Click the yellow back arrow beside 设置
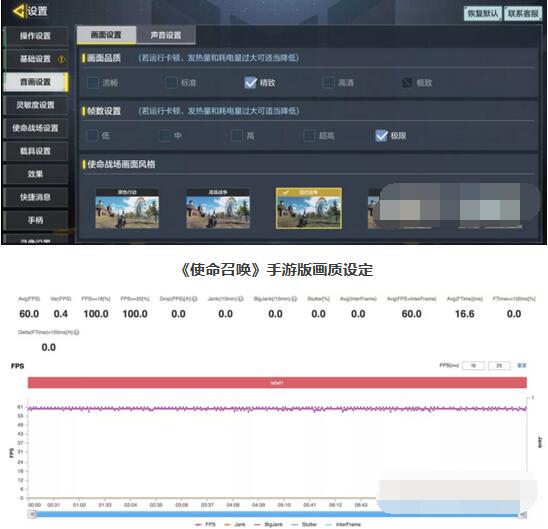Screen dimensions: 548x529 (x=19, y=11)
